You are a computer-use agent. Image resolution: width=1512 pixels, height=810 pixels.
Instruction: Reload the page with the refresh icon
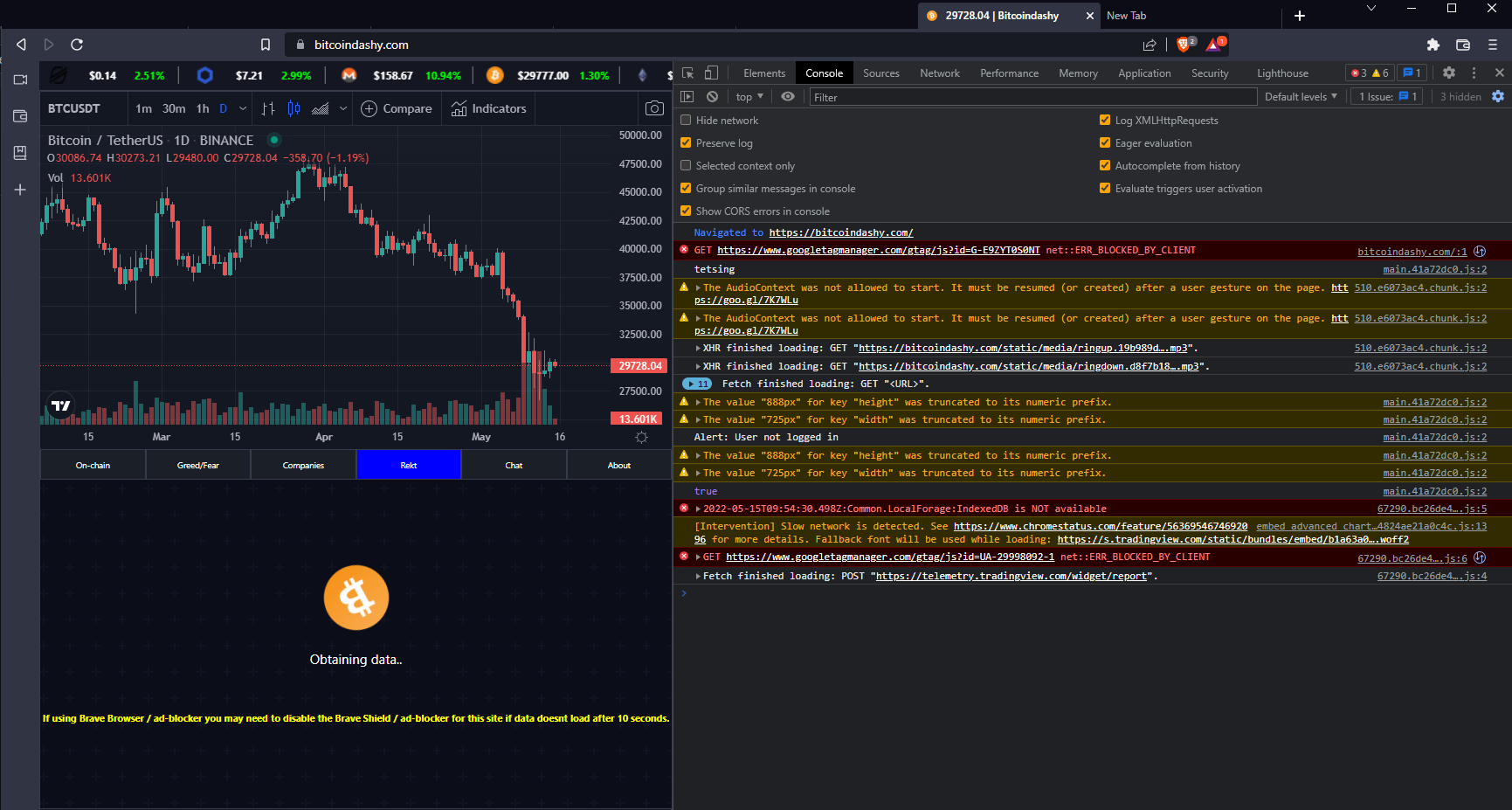tap(77, 45)
